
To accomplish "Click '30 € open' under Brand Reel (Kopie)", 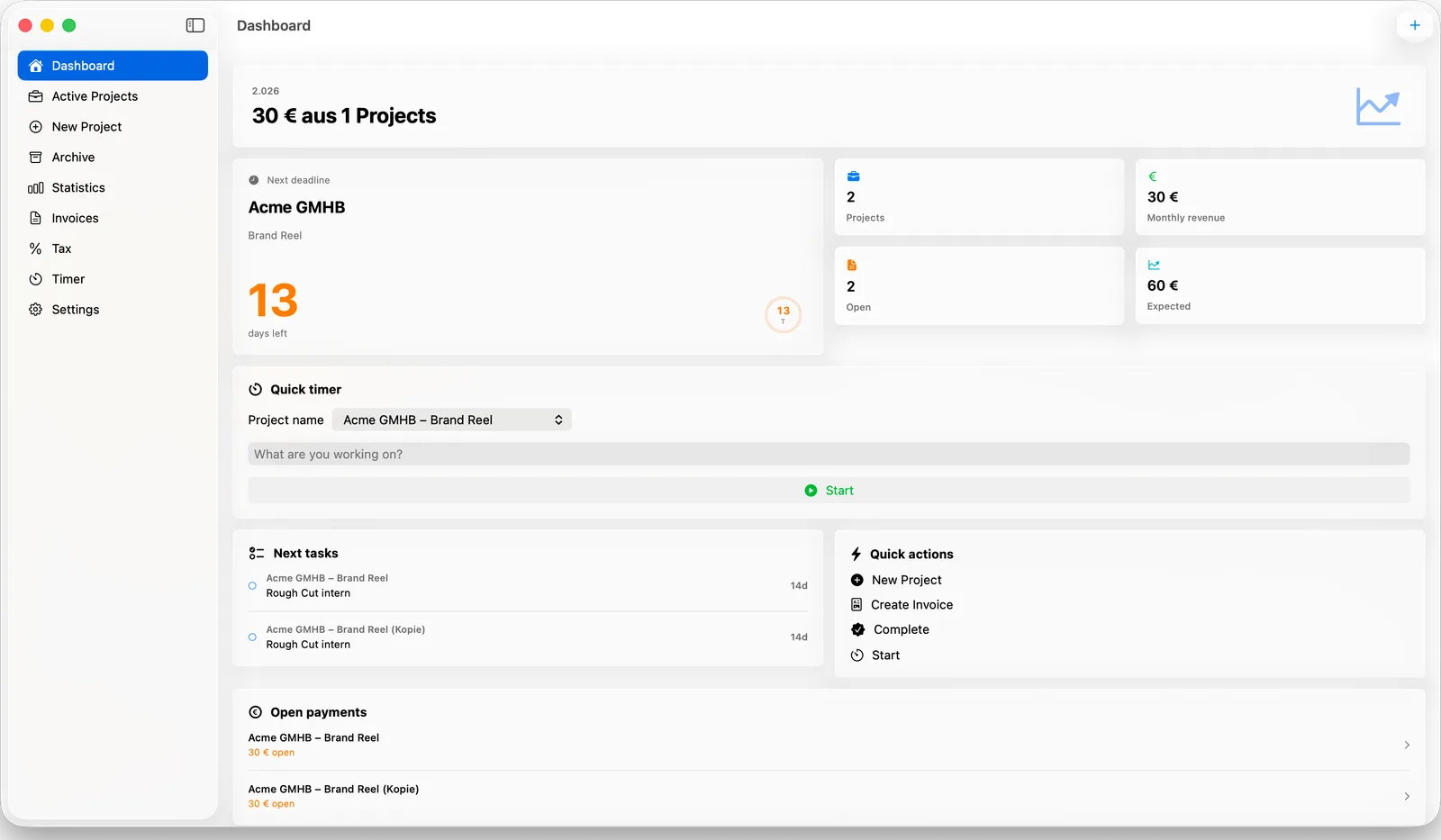I will click(271, 804).
